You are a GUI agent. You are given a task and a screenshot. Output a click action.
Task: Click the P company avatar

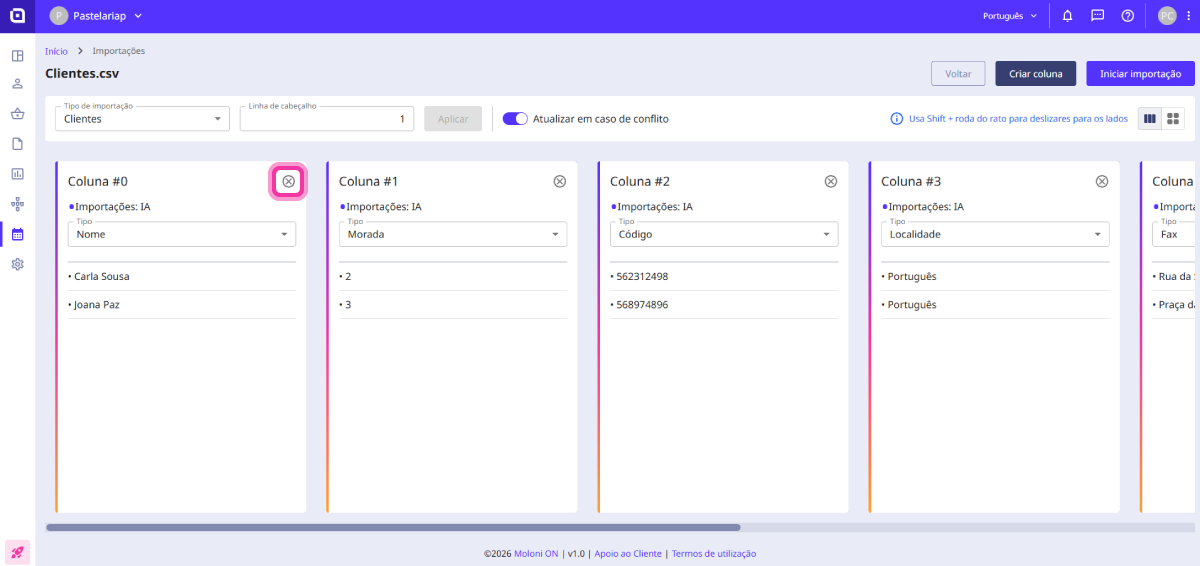click(x=59, y=16)
